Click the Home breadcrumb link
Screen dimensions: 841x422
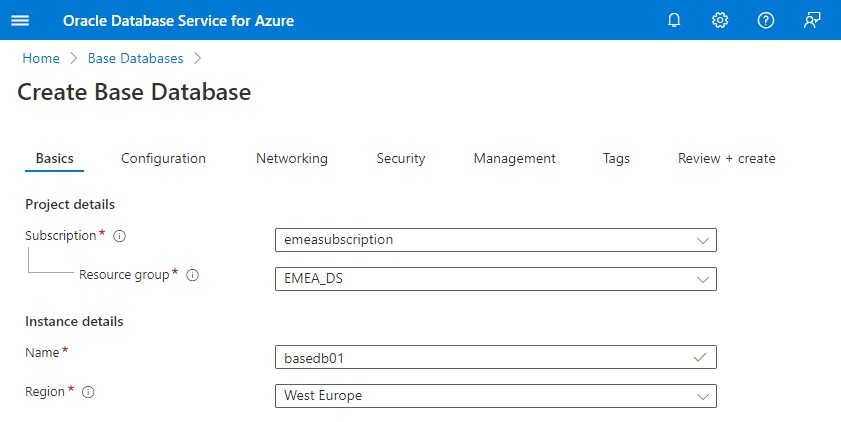click(41, 58)
